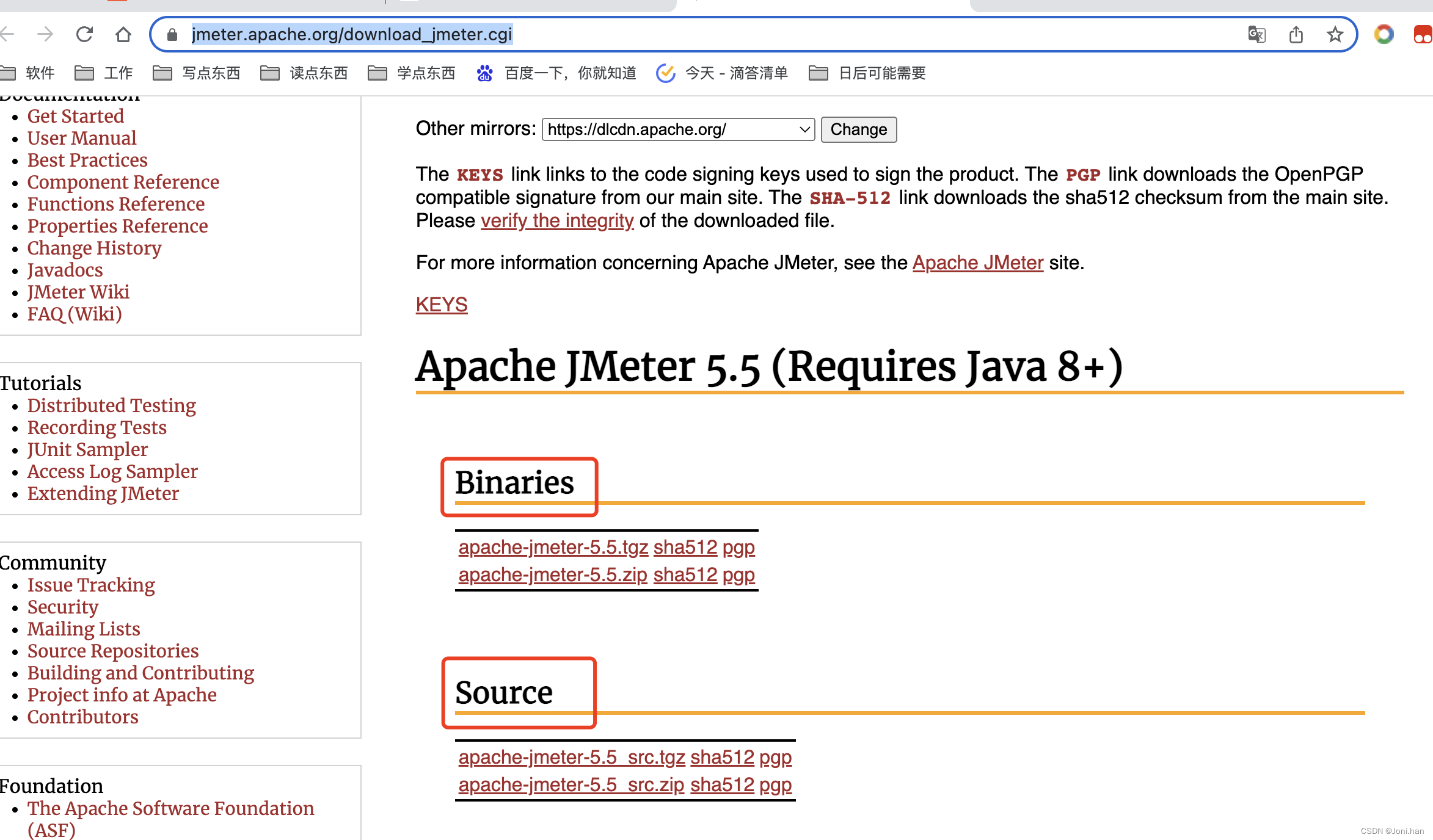Open Component Reference in sidebar
Image resolution: width=1433 pixels, height=840 pixels.
(123, 182)
